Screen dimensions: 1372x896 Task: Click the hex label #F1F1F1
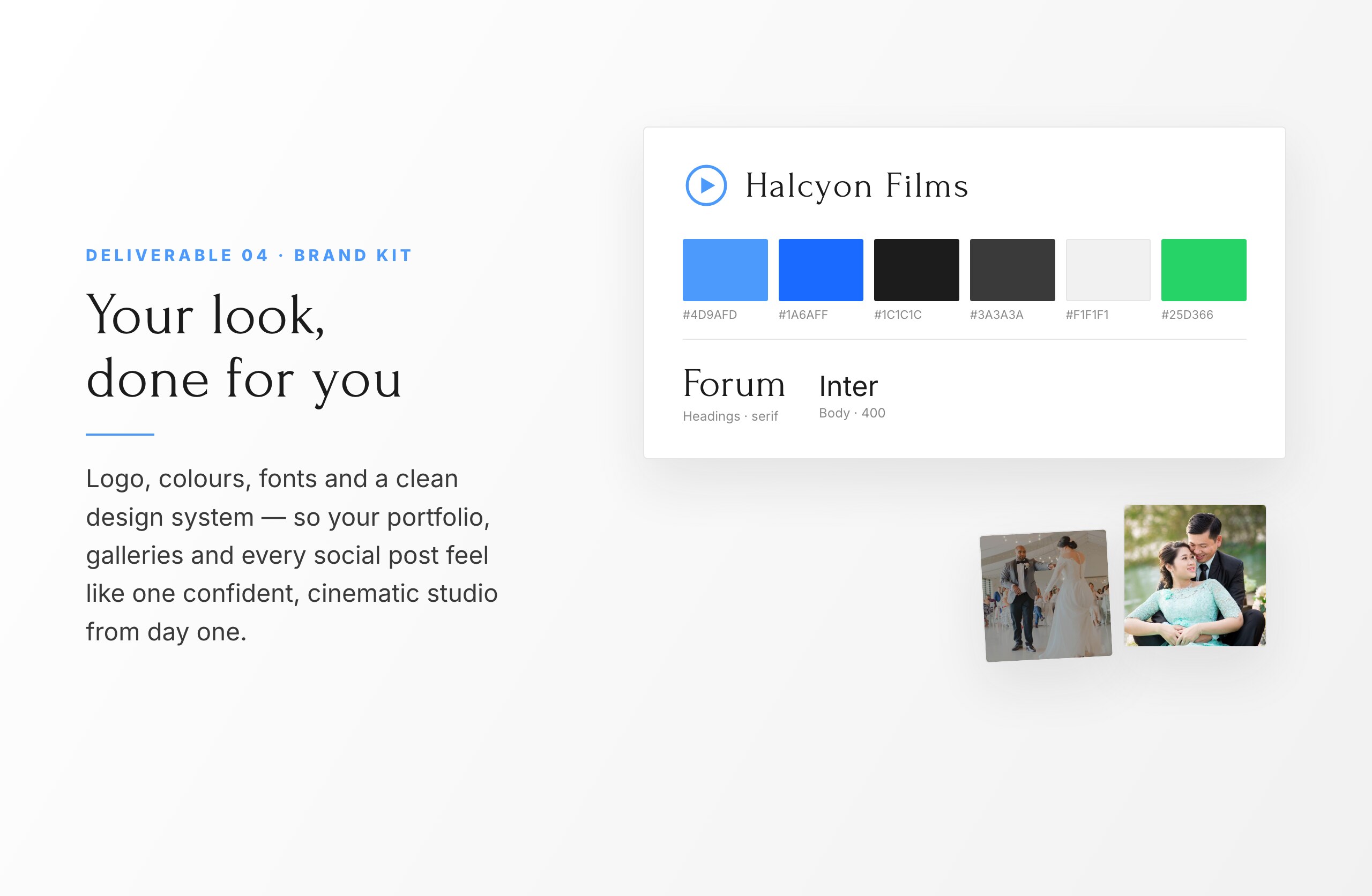(x=1087, y=315)
